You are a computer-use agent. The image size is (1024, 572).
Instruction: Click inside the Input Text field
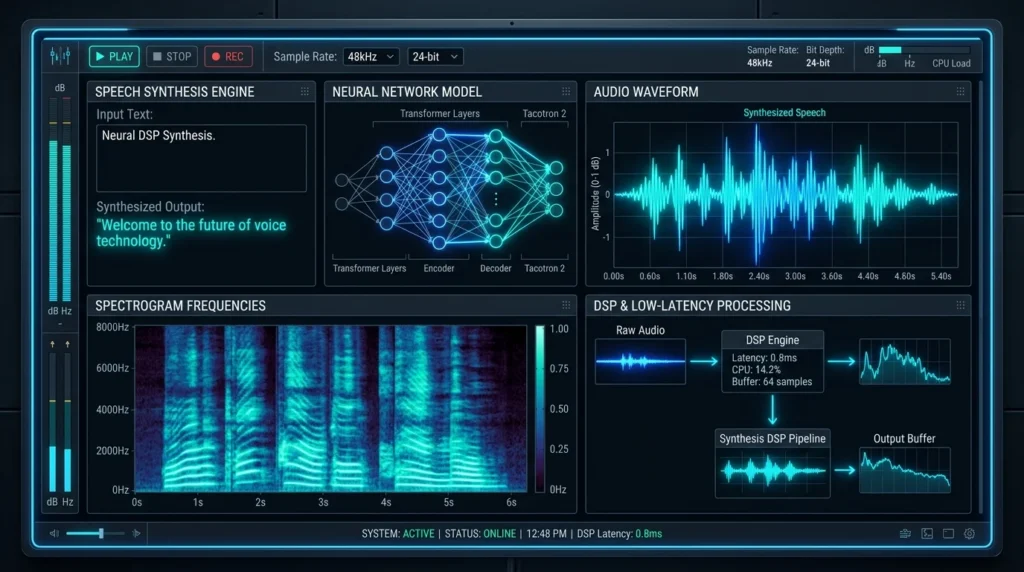pos(201,158)
